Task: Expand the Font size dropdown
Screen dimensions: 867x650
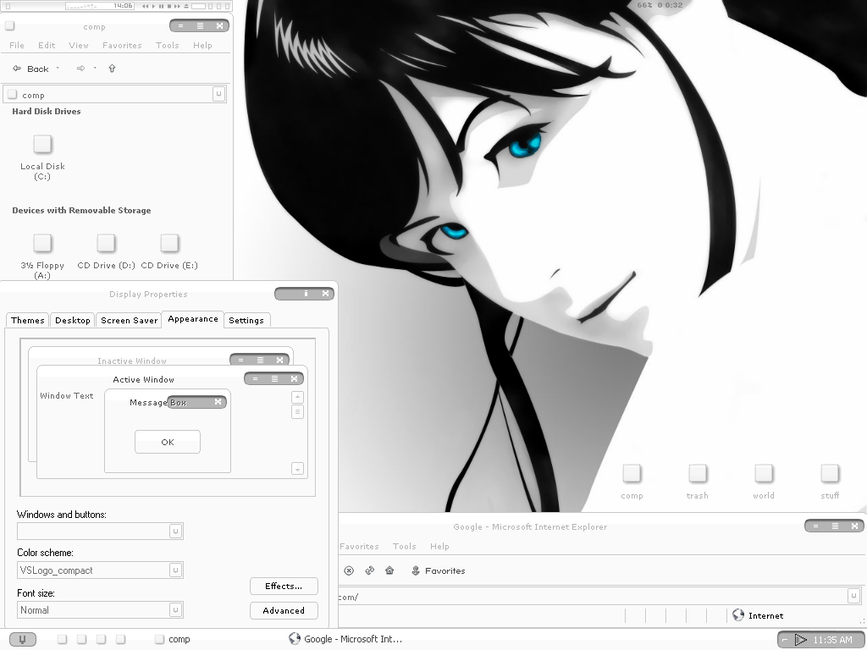Action: tap(176, 610)
